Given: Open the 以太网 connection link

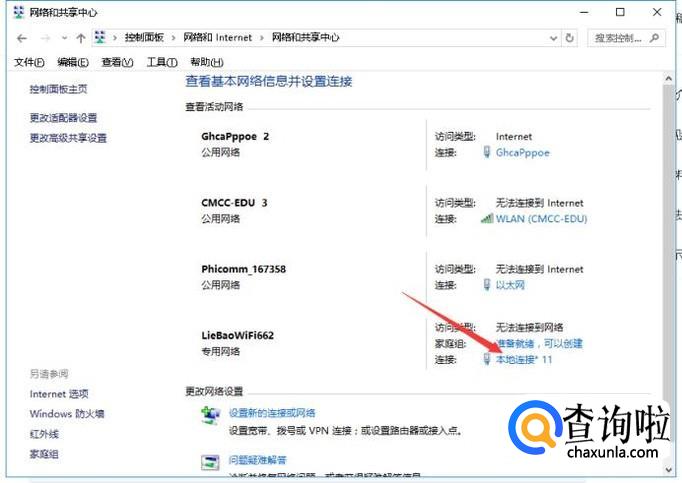Looking at the screenshot, I should (x=510, y=285).
